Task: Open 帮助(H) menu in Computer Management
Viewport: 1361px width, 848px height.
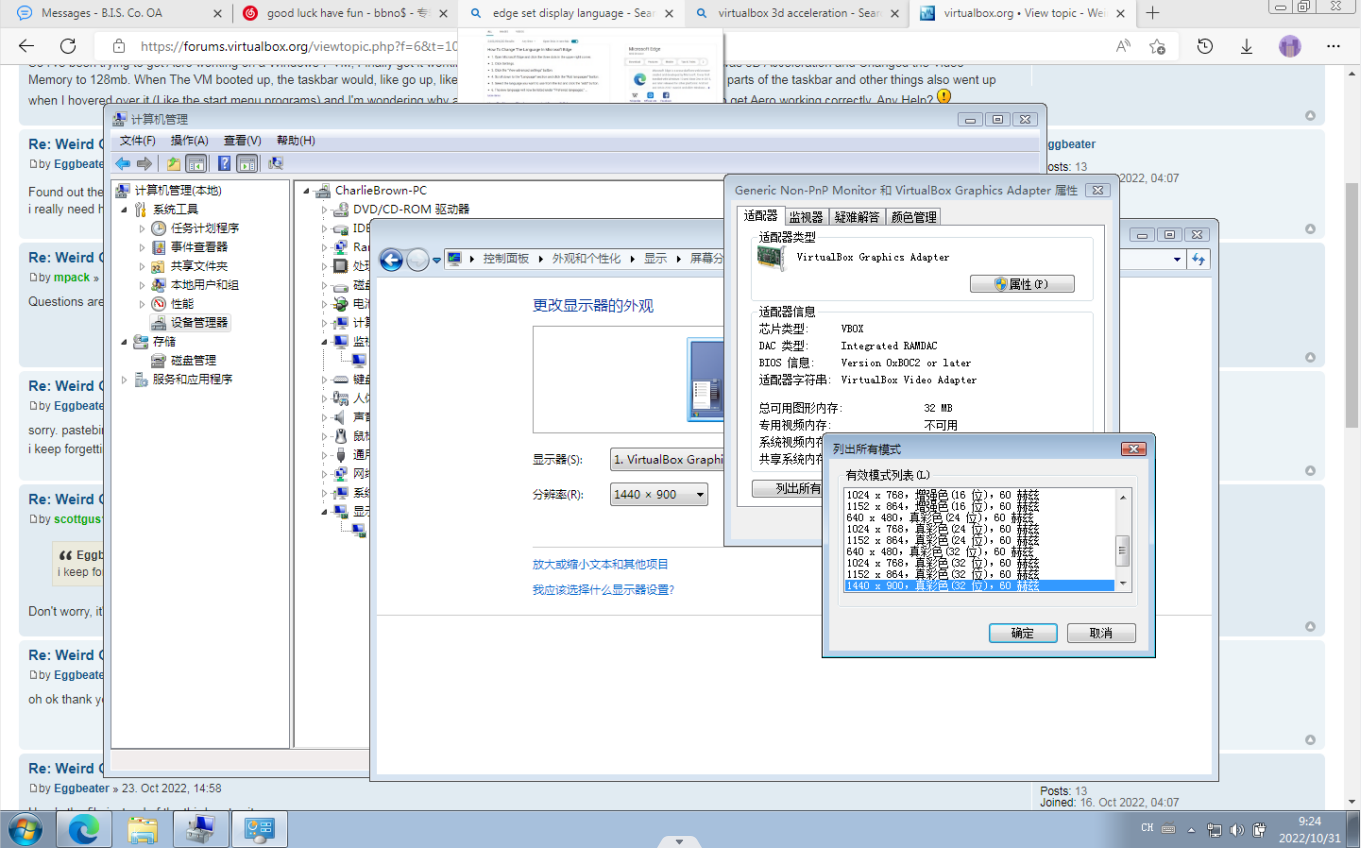Action: coord(295,141)
